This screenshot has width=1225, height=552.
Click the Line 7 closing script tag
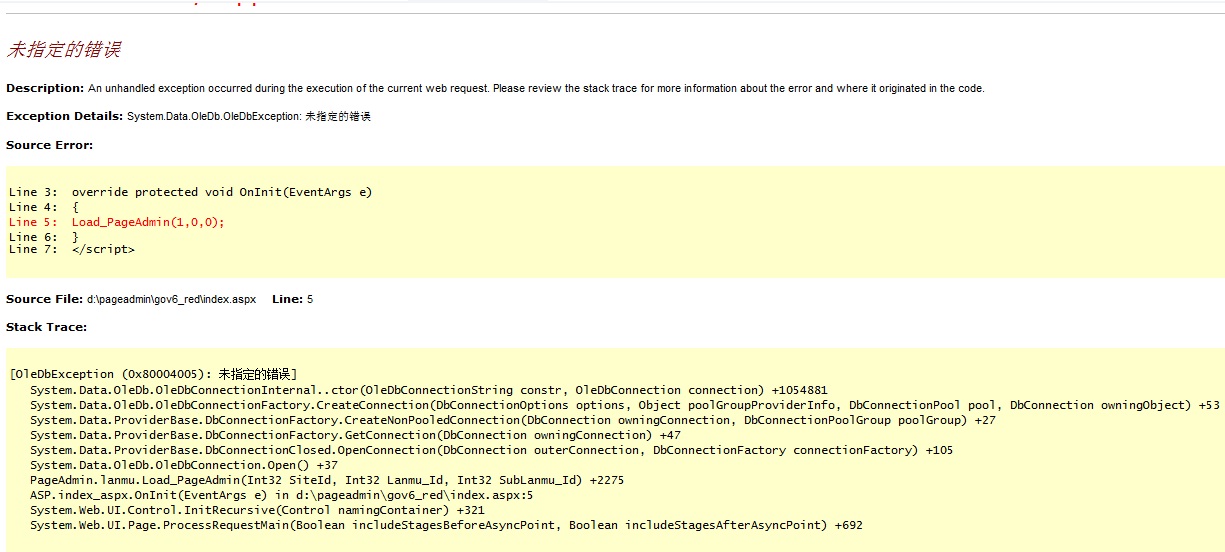[102, 249]
